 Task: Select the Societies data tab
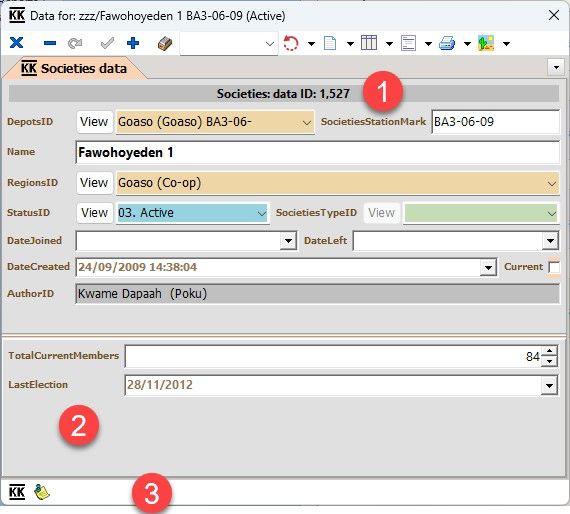coord(75,68)
